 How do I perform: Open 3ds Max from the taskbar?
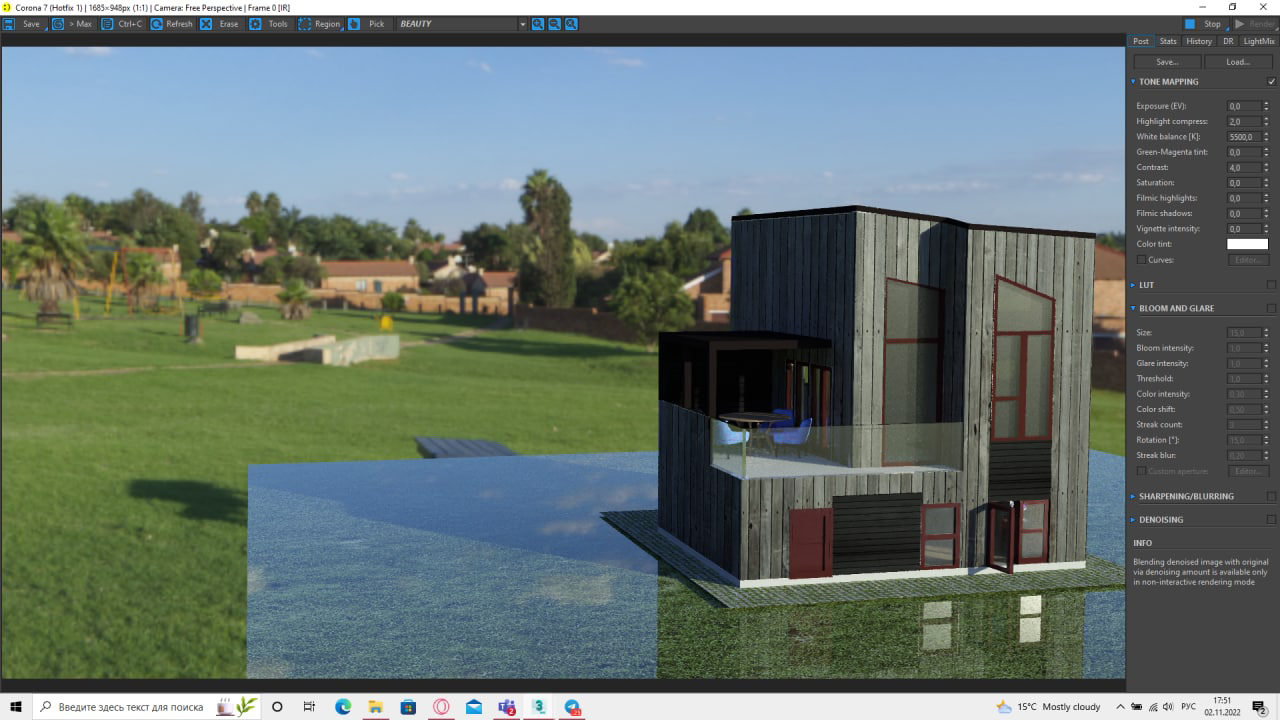pos(539,707)
